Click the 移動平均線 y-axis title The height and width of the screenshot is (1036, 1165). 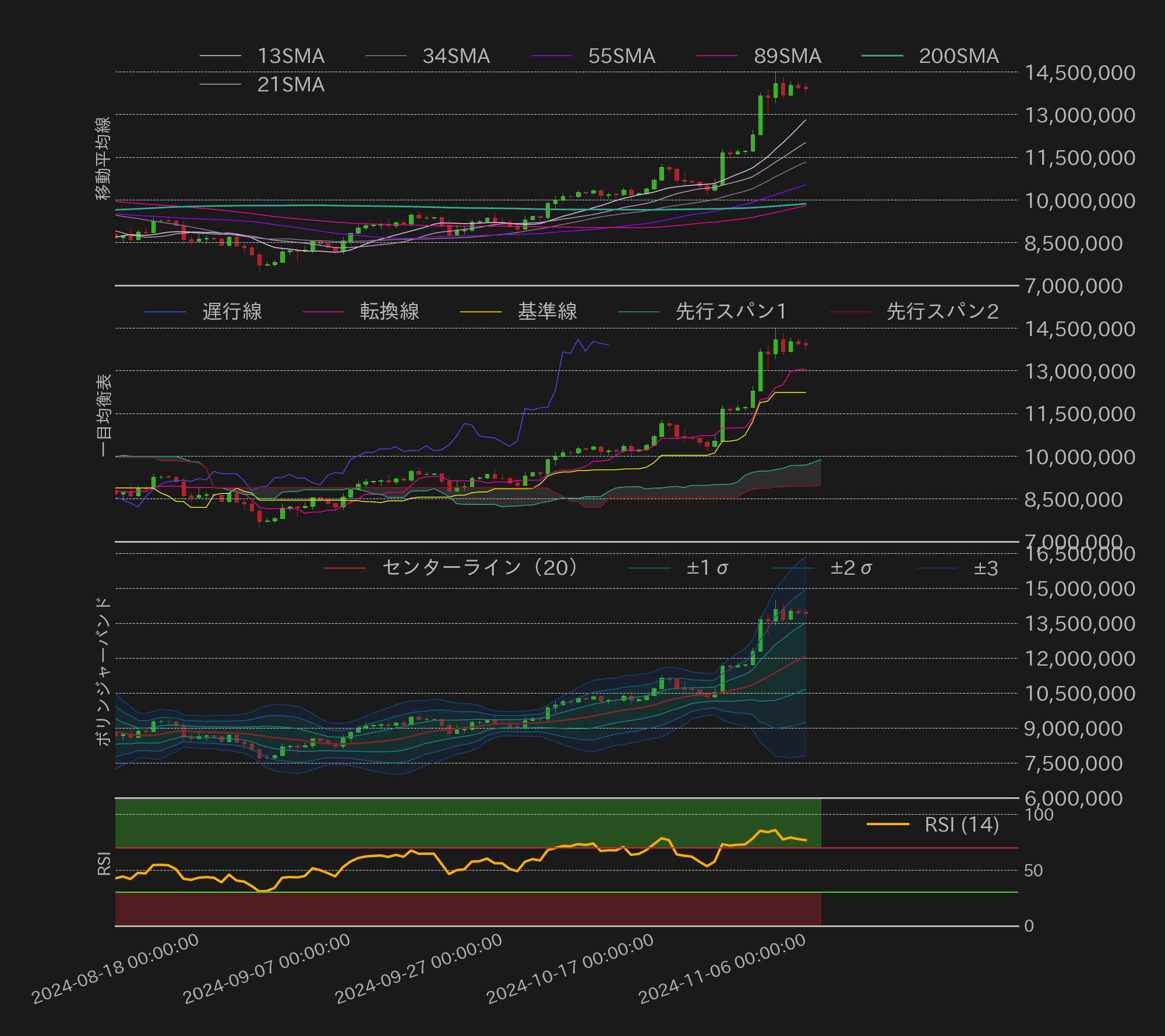point(103,158)
